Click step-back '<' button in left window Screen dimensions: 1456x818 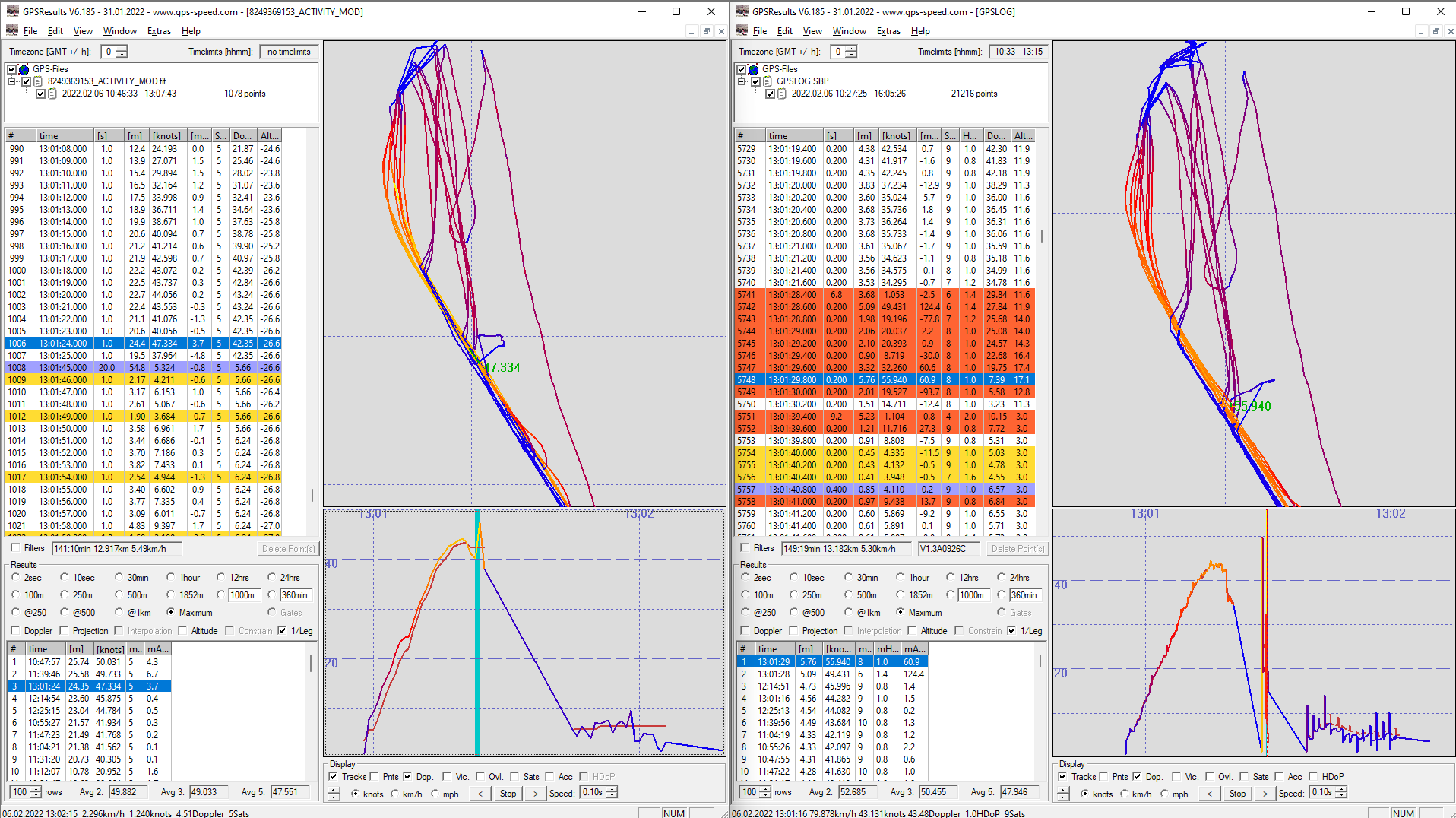click(480, 794)
